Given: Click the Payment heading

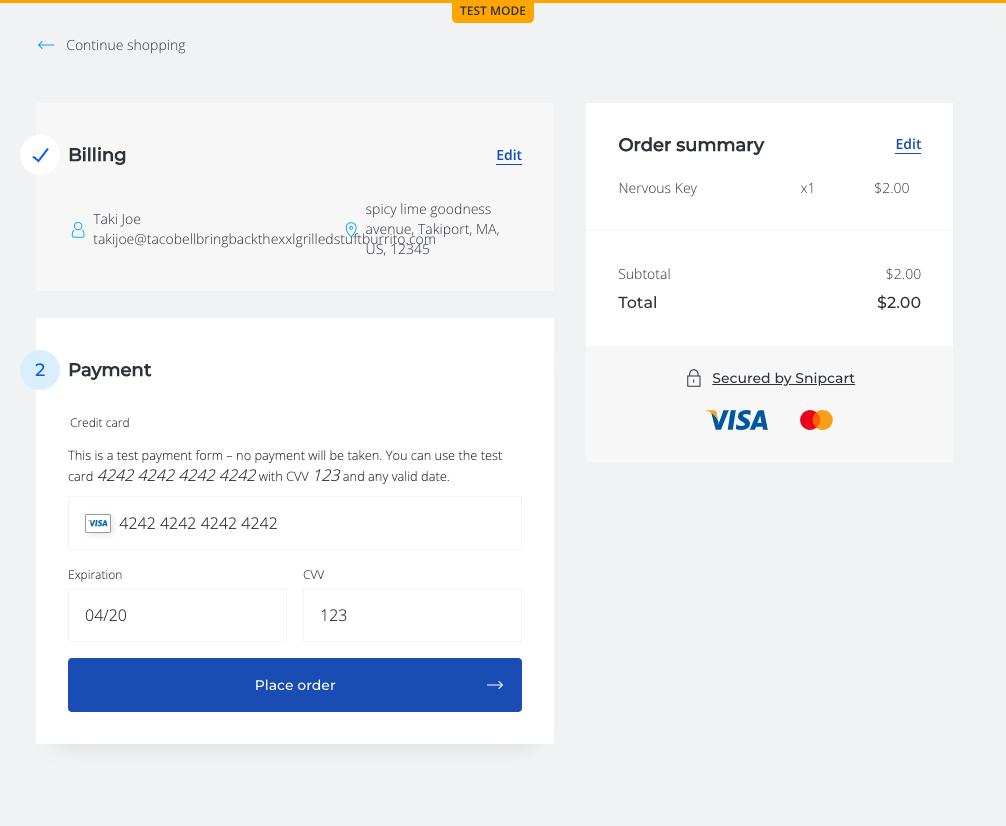Looking at the screenshot, I should (110, 370).
